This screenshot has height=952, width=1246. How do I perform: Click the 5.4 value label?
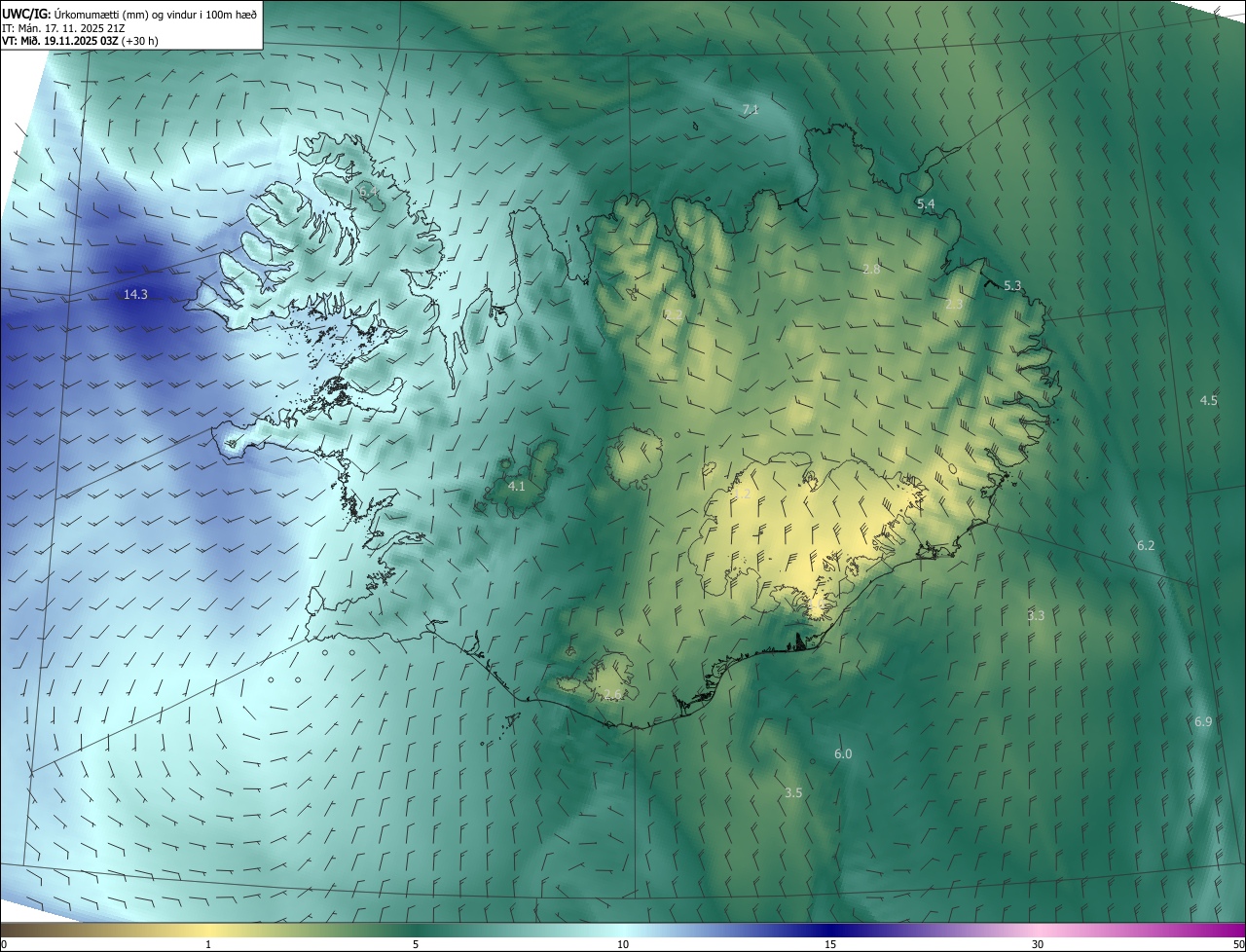[x=926, y=203]
